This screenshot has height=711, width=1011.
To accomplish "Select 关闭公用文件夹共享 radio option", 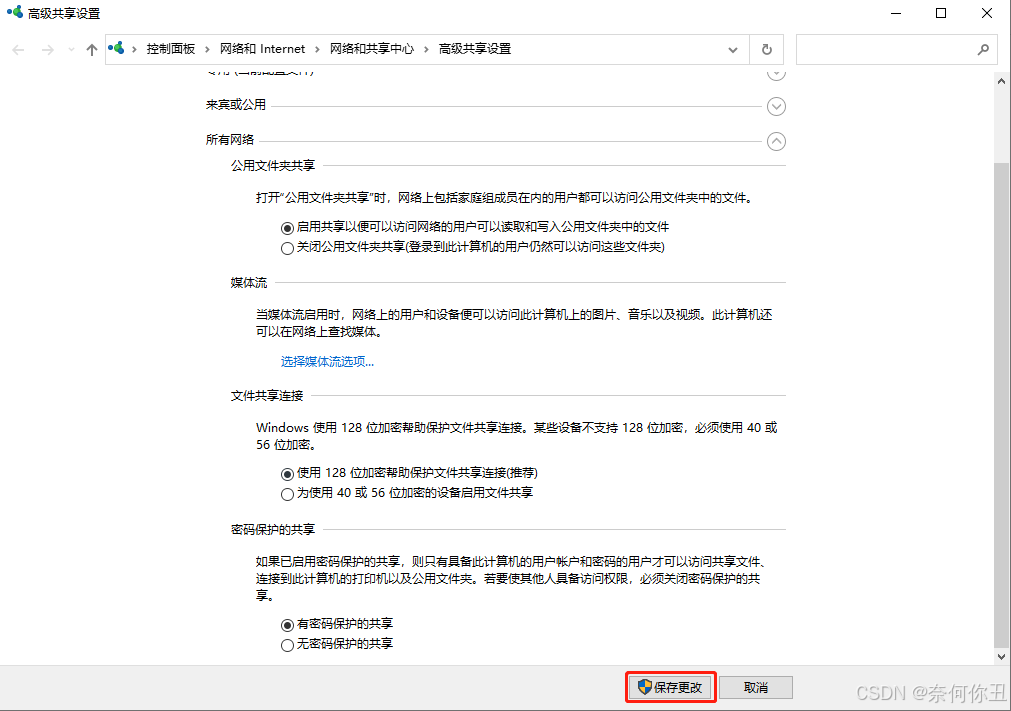I will click(288, 247).
